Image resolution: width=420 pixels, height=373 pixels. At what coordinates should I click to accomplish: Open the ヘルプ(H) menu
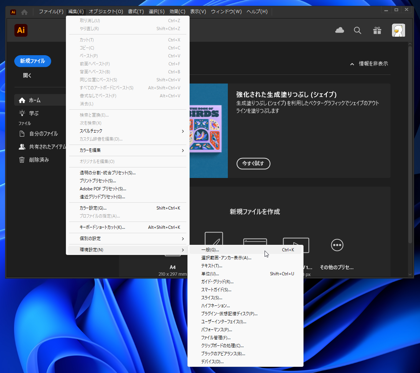pos(257,12)
